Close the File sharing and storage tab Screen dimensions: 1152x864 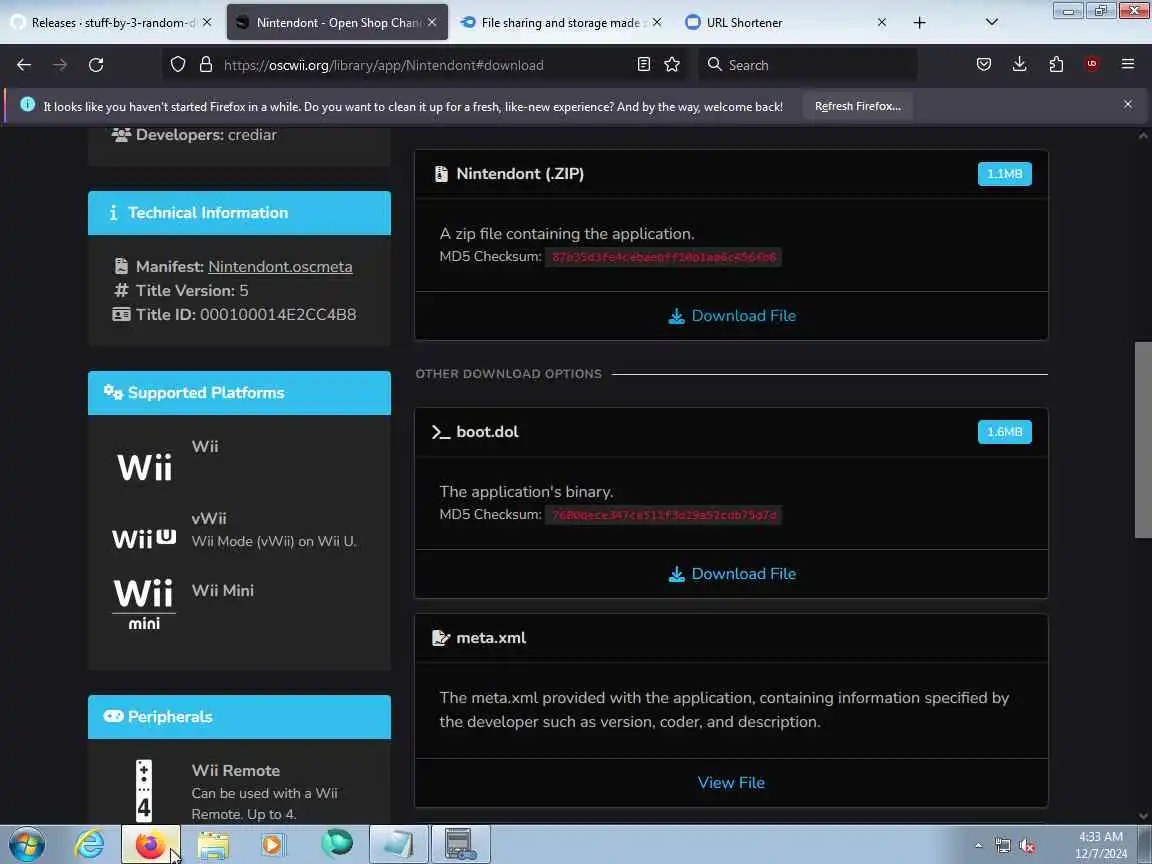657,23
